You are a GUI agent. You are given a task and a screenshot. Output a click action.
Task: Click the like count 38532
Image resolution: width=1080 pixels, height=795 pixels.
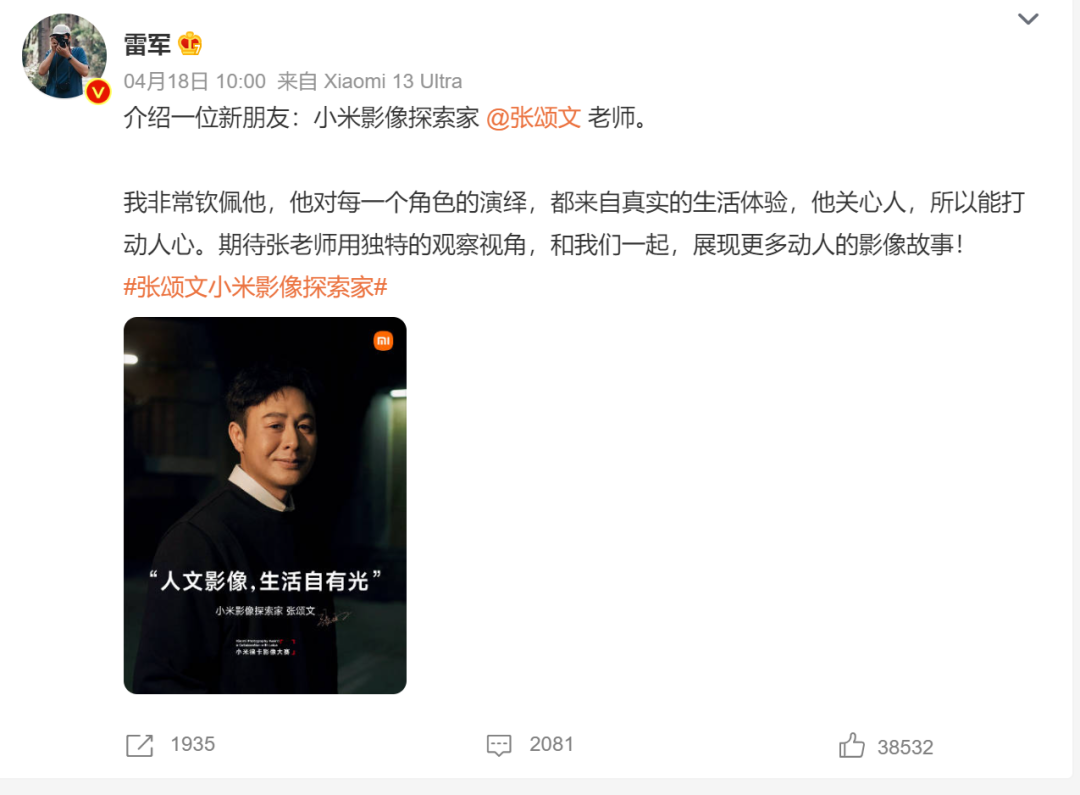pos(905,747)
